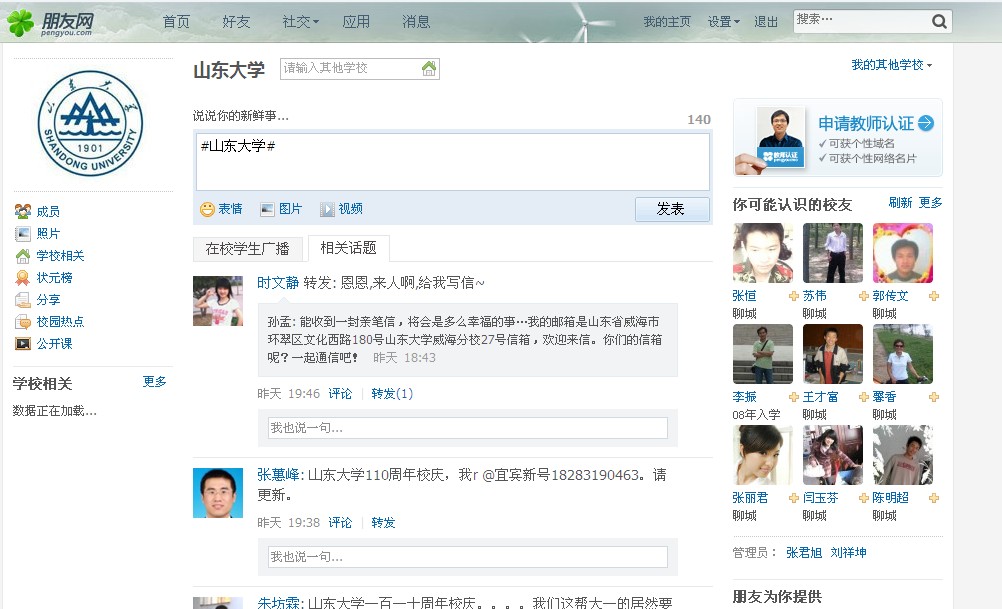Click the 图片 picture icon

pos(267,209)
